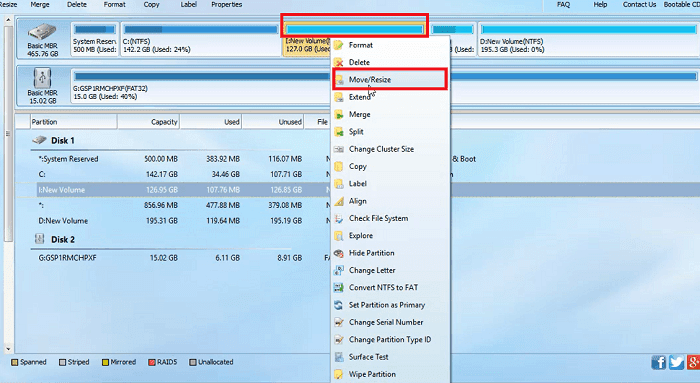Viewport: 700px width, 383px height.
Task: Click Format in the top toolbar
Action: pyautogui.click(x=115, y=4)
